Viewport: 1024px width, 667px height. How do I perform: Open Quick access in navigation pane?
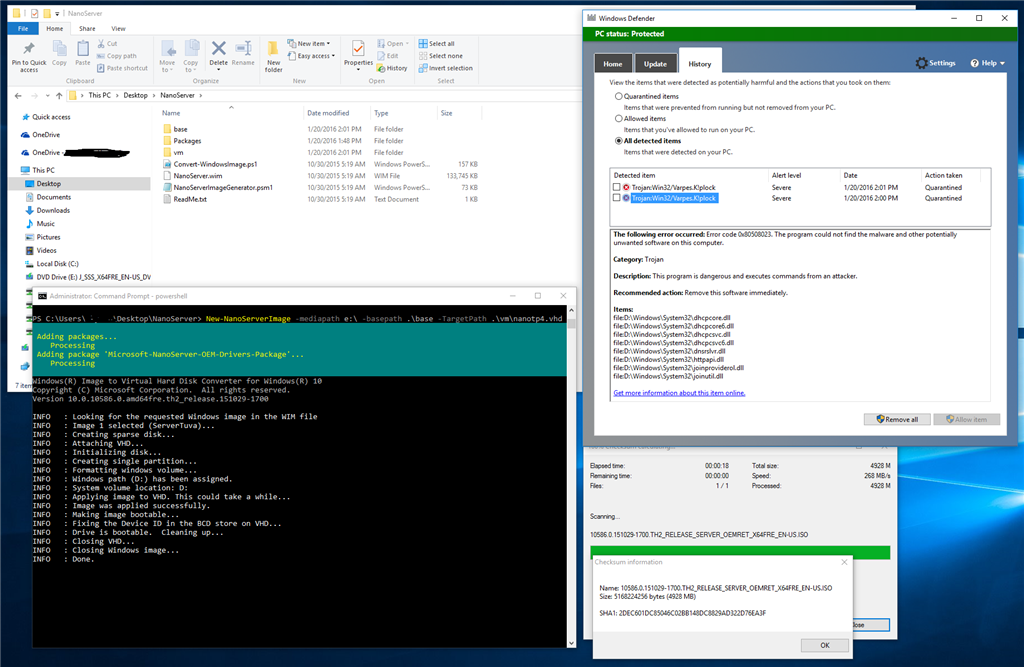(x=51, y=117)
